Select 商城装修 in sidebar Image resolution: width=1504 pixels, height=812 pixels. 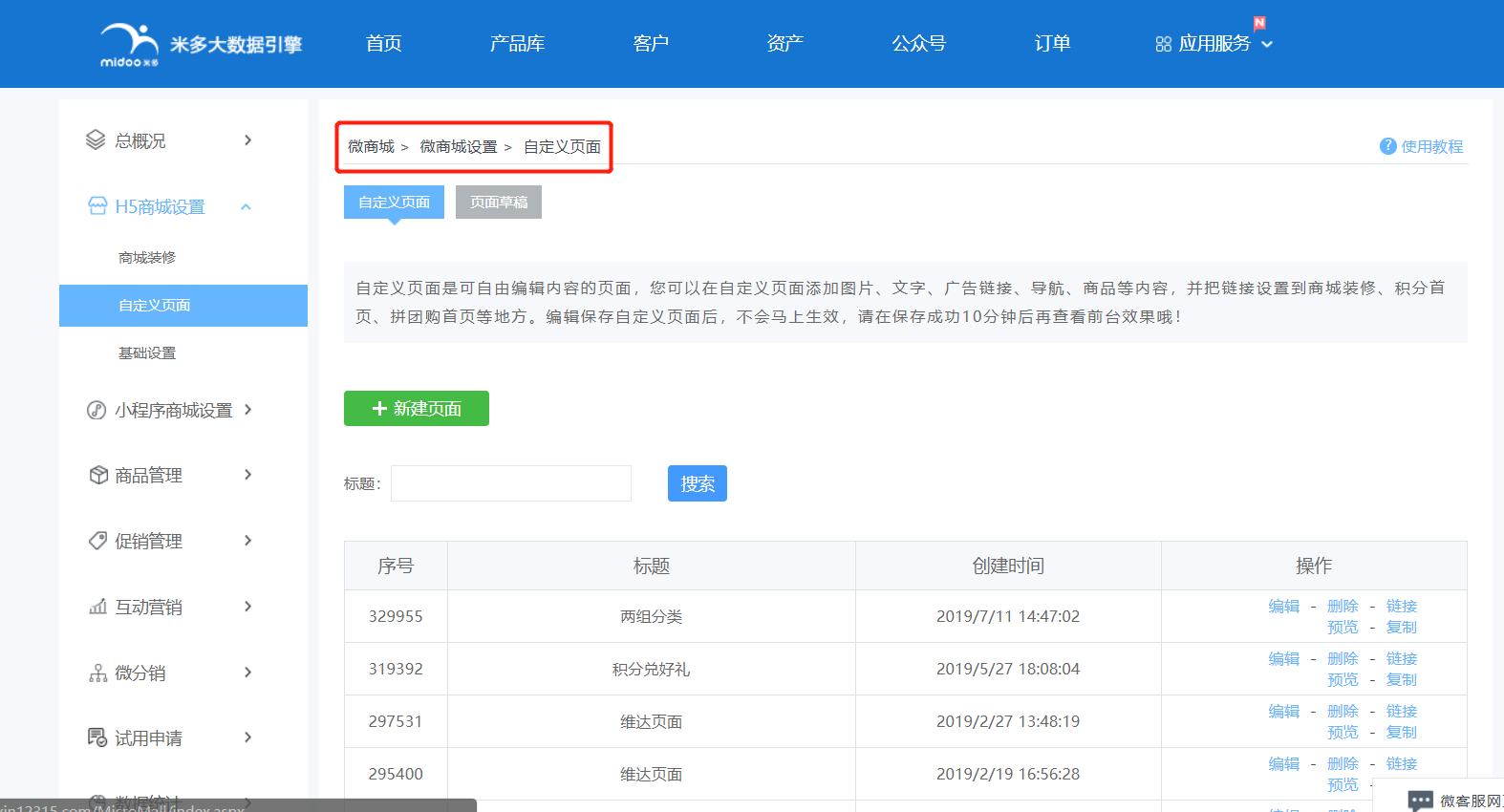pyautogui.click(x=147, y=258)
